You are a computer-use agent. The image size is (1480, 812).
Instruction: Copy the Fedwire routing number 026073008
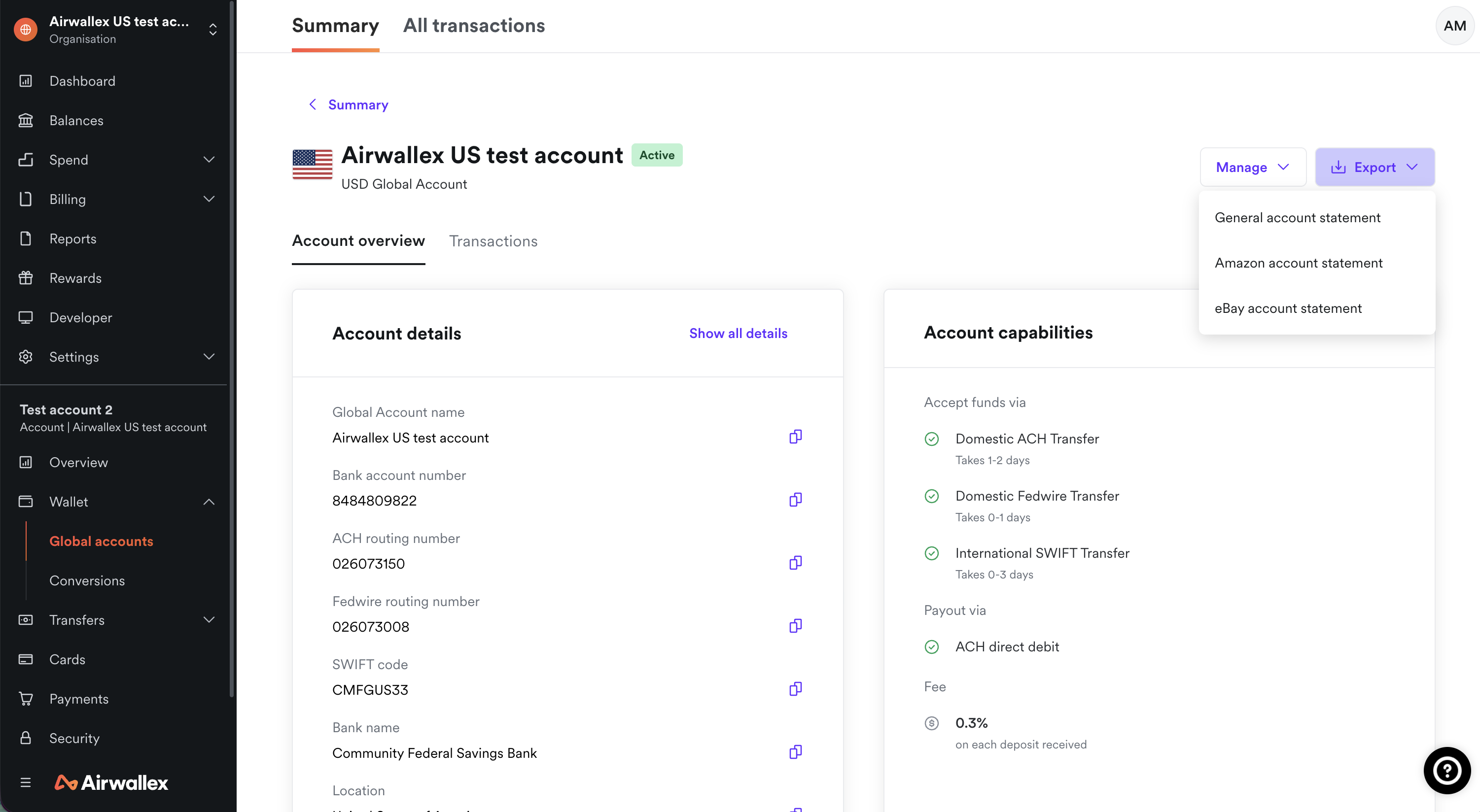(x=795, y=626)
